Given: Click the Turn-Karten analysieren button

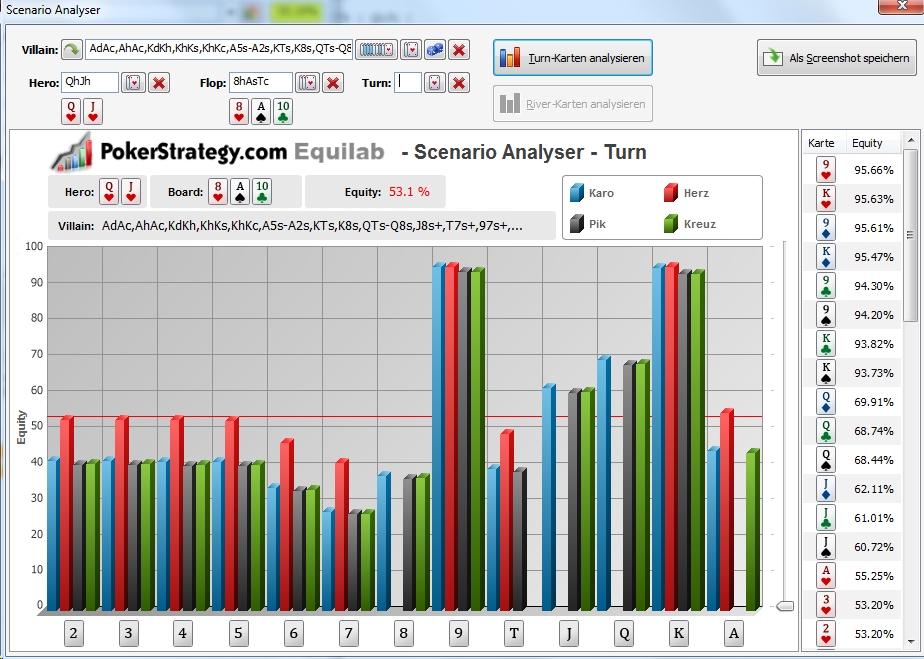Looking at the screenshot, I should point(573,58).
